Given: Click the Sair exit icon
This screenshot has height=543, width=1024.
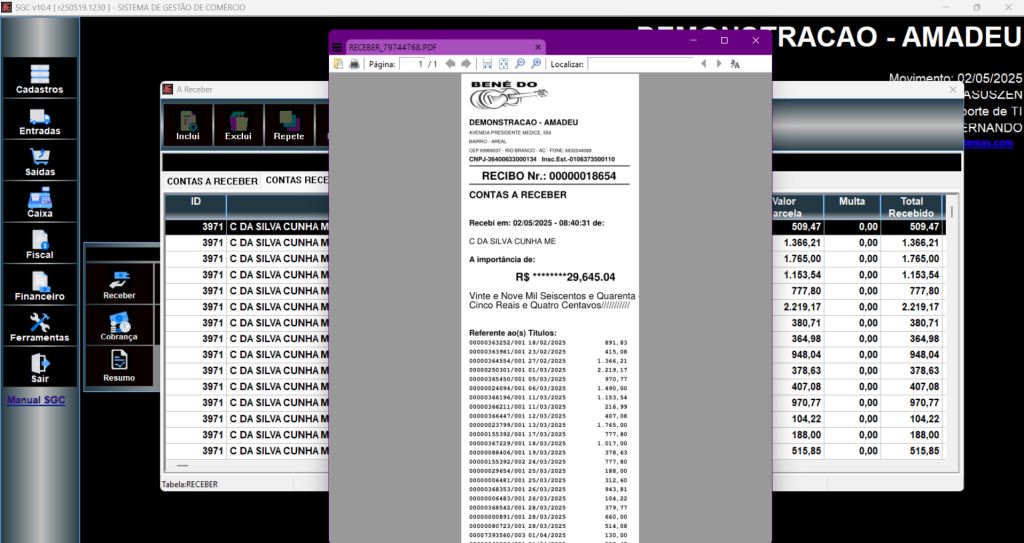Looking at the screenshot, I should pos(40,368).
